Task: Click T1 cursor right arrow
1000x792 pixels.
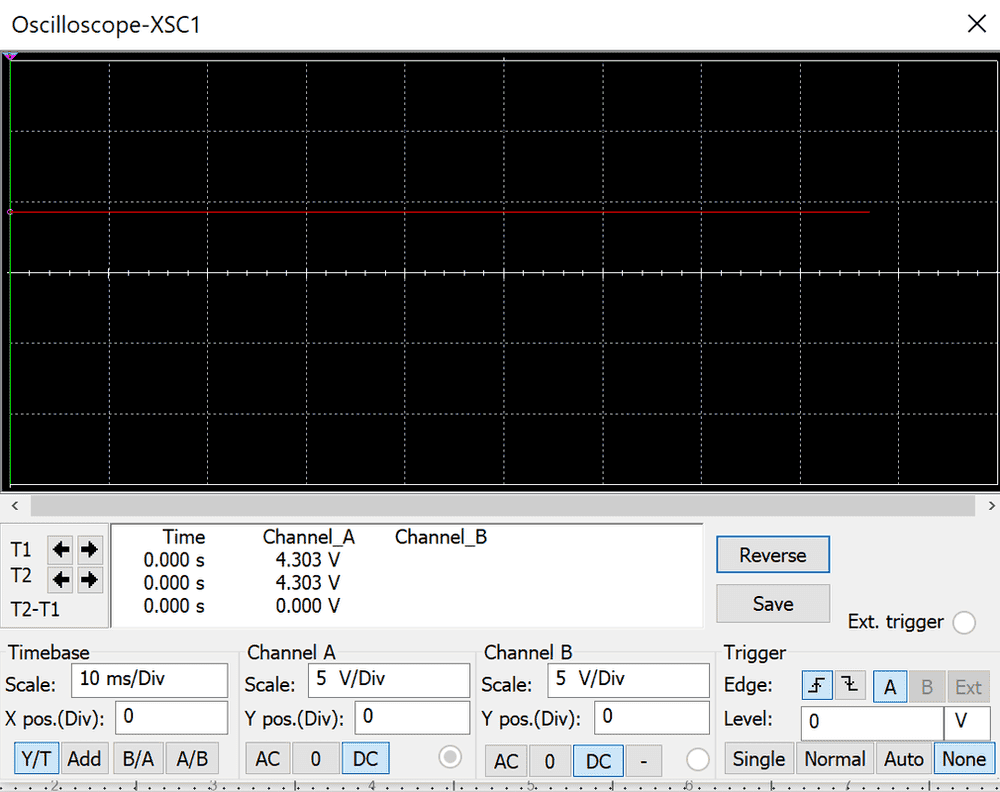Action: [x=89, y=549]
